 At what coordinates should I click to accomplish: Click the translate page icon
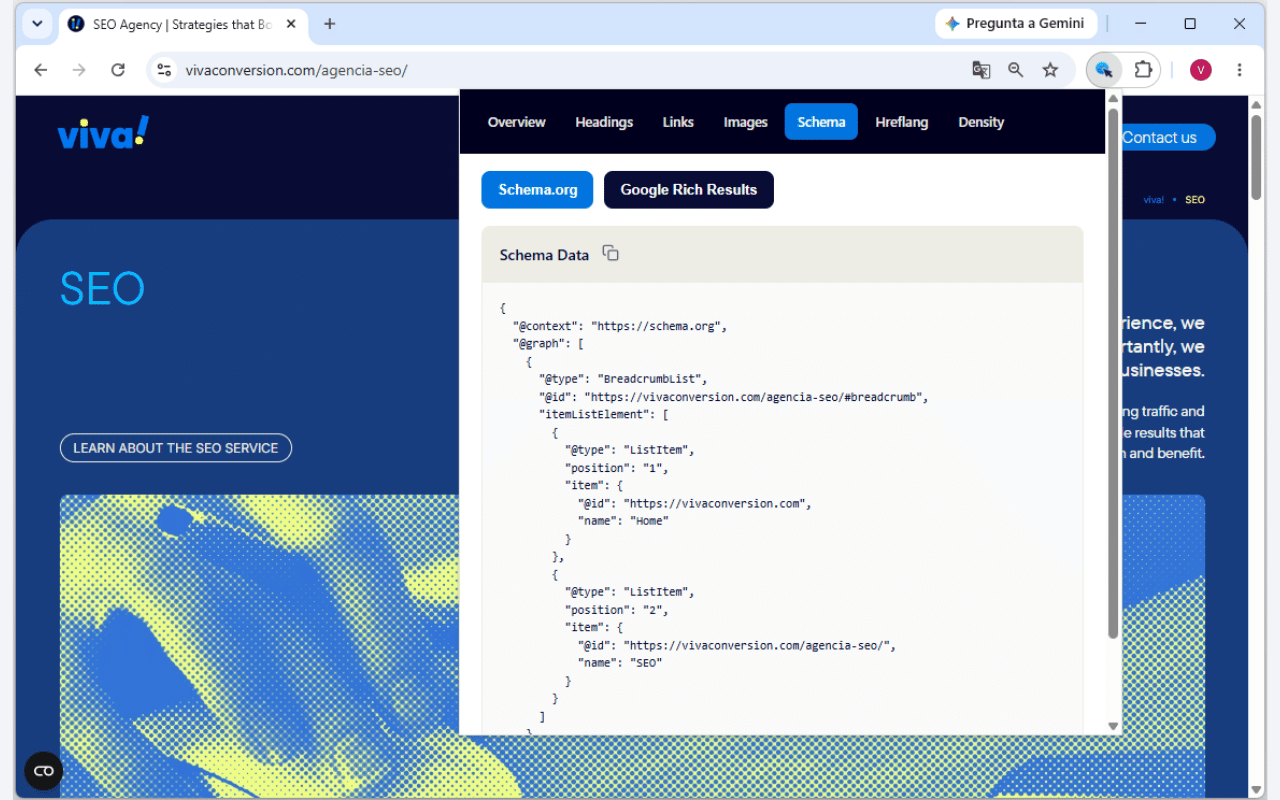pos(981,70)
